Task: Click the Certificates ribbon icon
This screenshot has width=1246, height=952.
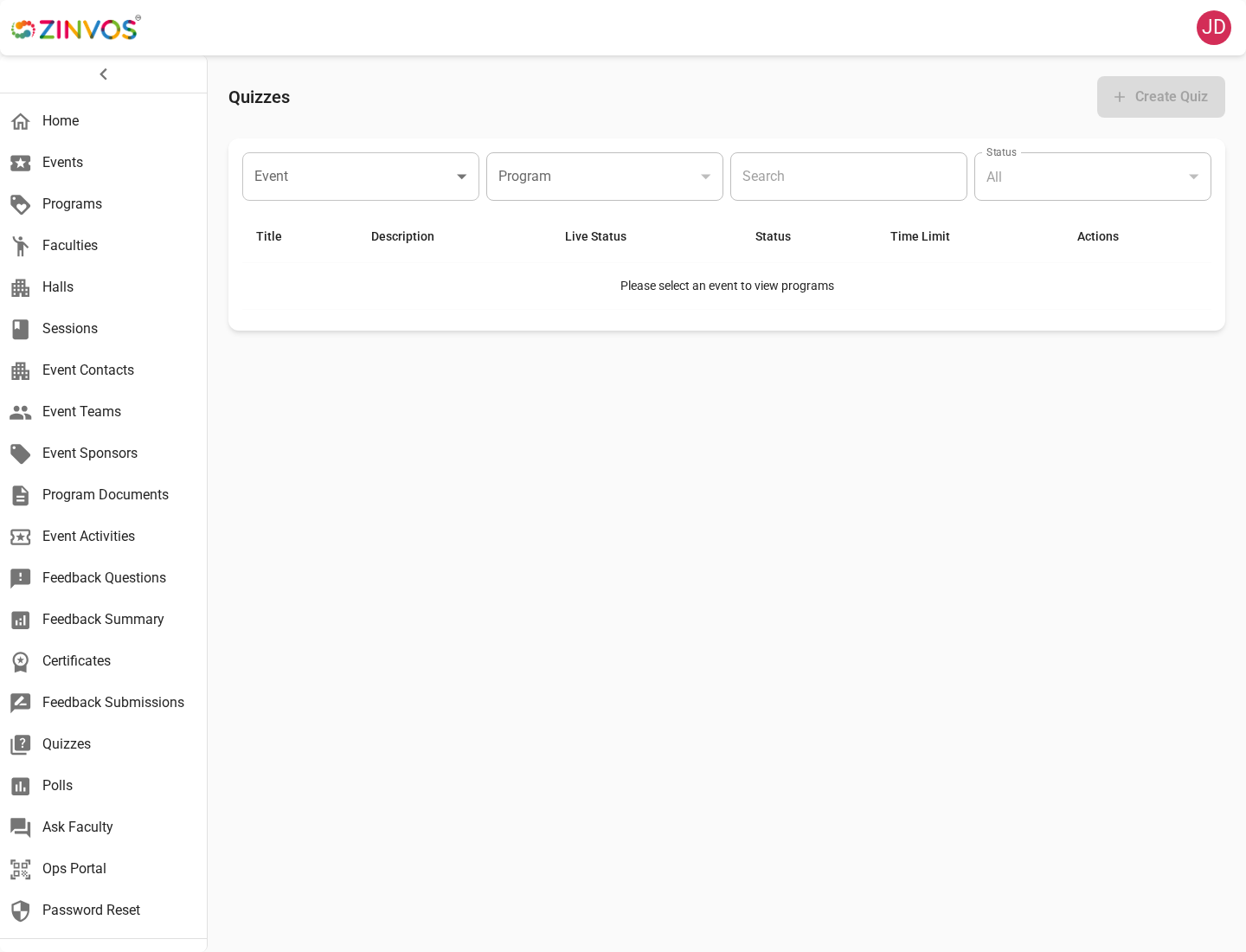Action: (x=21, y=661)
